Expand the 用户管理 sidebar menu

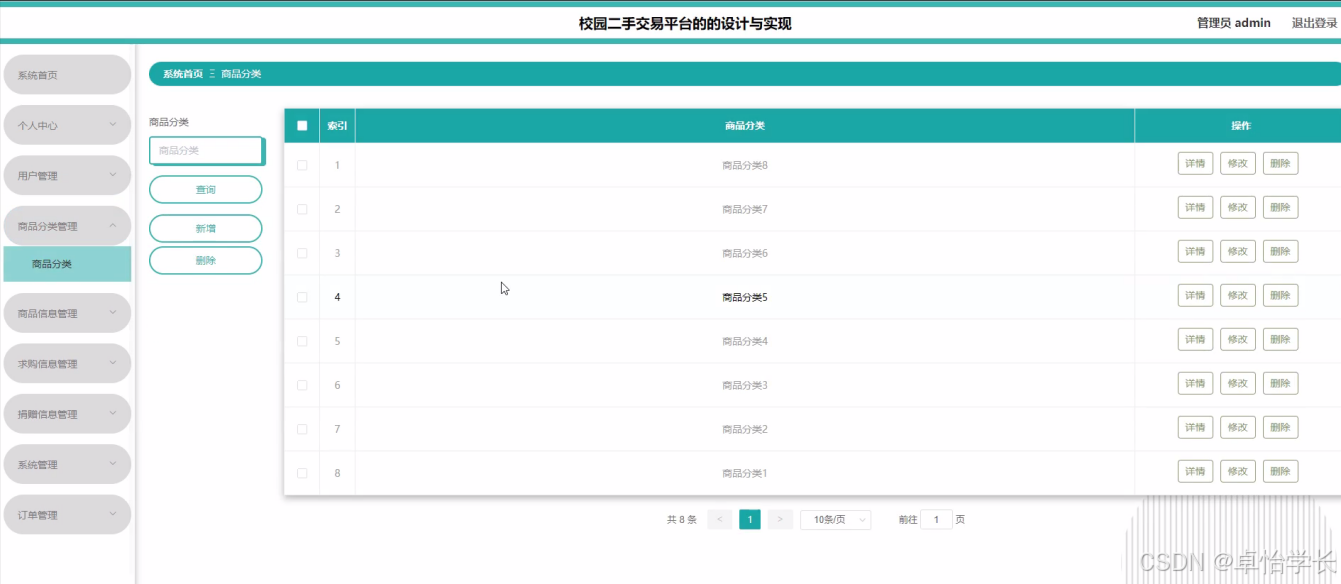click(x=68, y=175)
